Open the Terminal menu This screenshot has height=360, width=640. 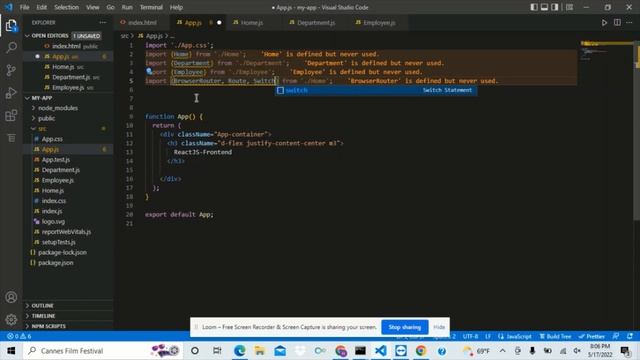pos(151,7)
